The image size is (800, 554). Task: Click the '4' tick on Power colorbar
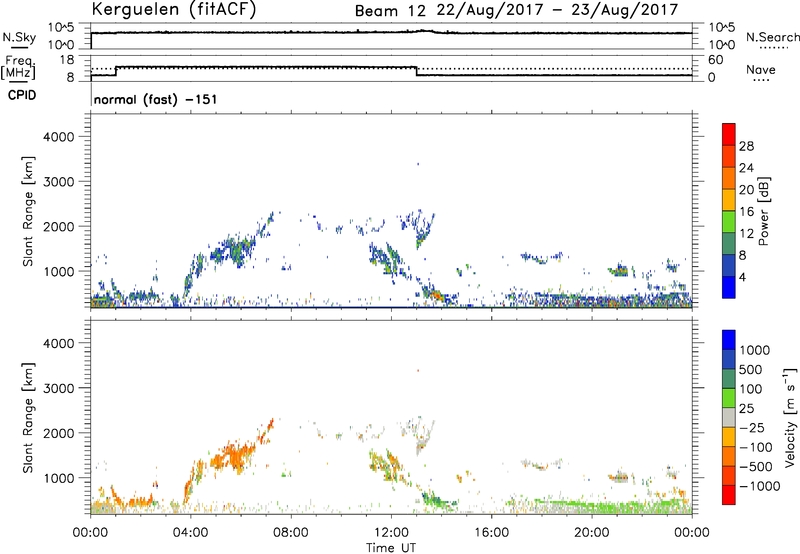[x=742, y=277]
